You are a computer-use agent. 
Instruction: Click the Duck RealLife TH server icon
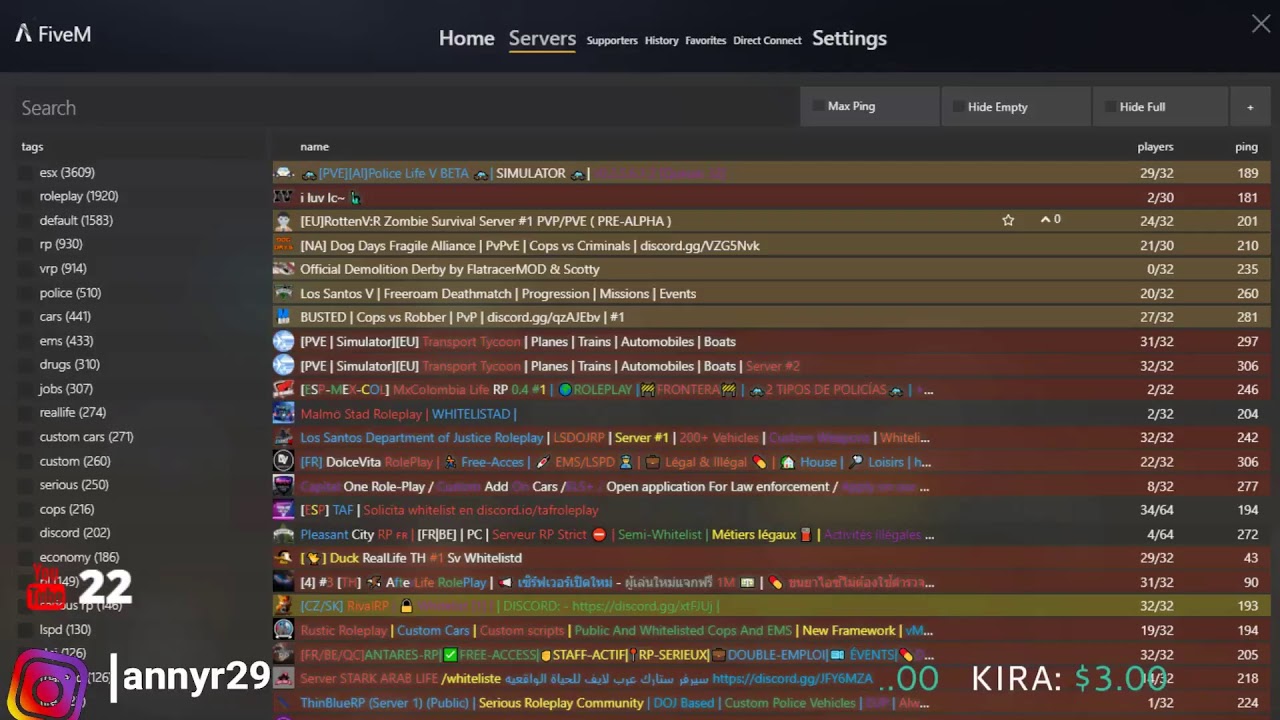pos(284,558)
